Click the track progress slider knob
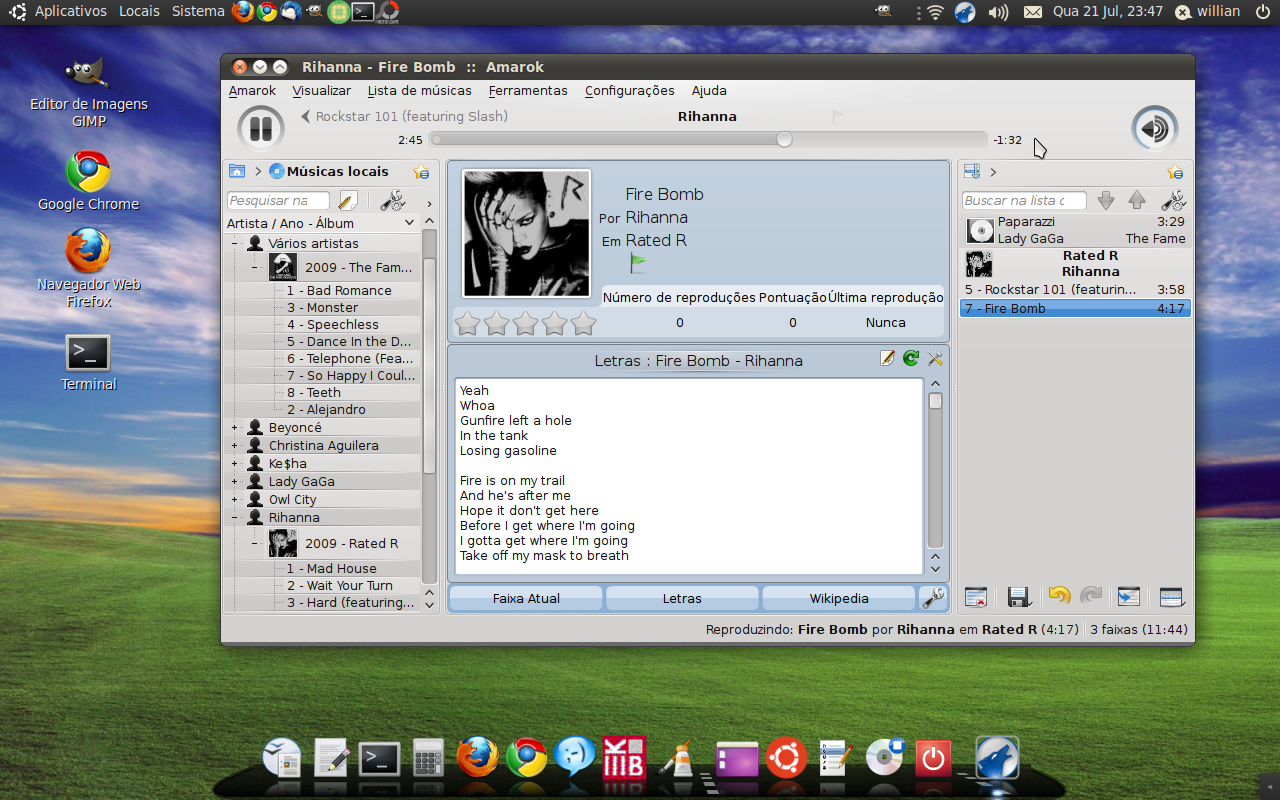This screenshot has height=800, width=1280. click(784, 139)
